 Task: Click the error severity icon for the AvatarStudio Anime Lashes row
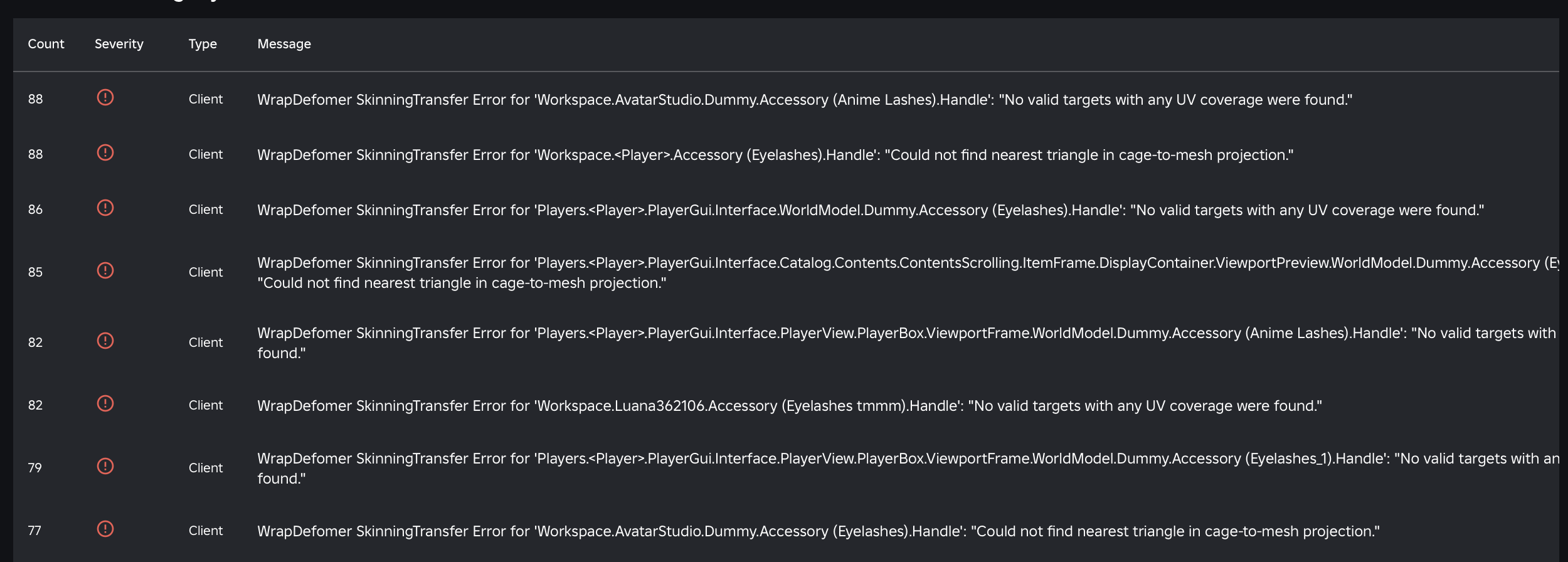tap(105, 98)
